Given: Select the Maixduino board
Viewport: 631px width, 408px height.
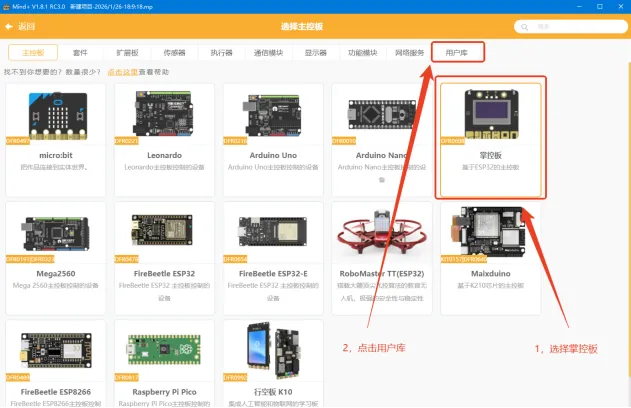Looking at the screenshot, I should click(x=491, y=258).
